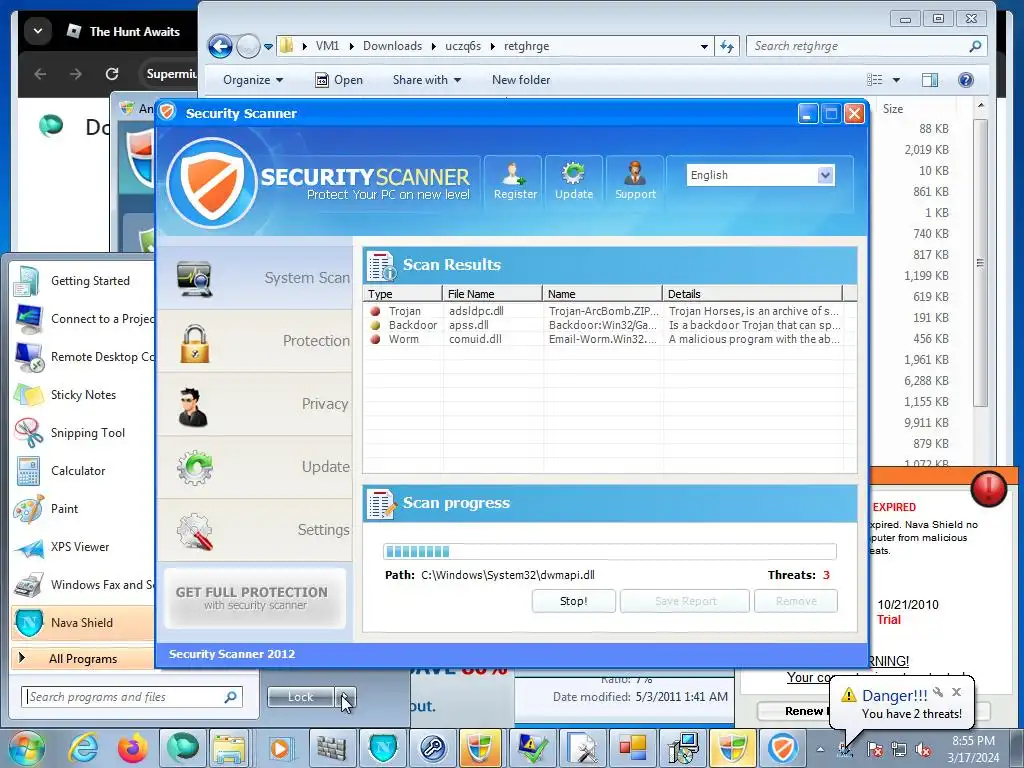Click the sidebar Update green gear icon
This screenshot has width=1024, height=768.
point(195,468)
